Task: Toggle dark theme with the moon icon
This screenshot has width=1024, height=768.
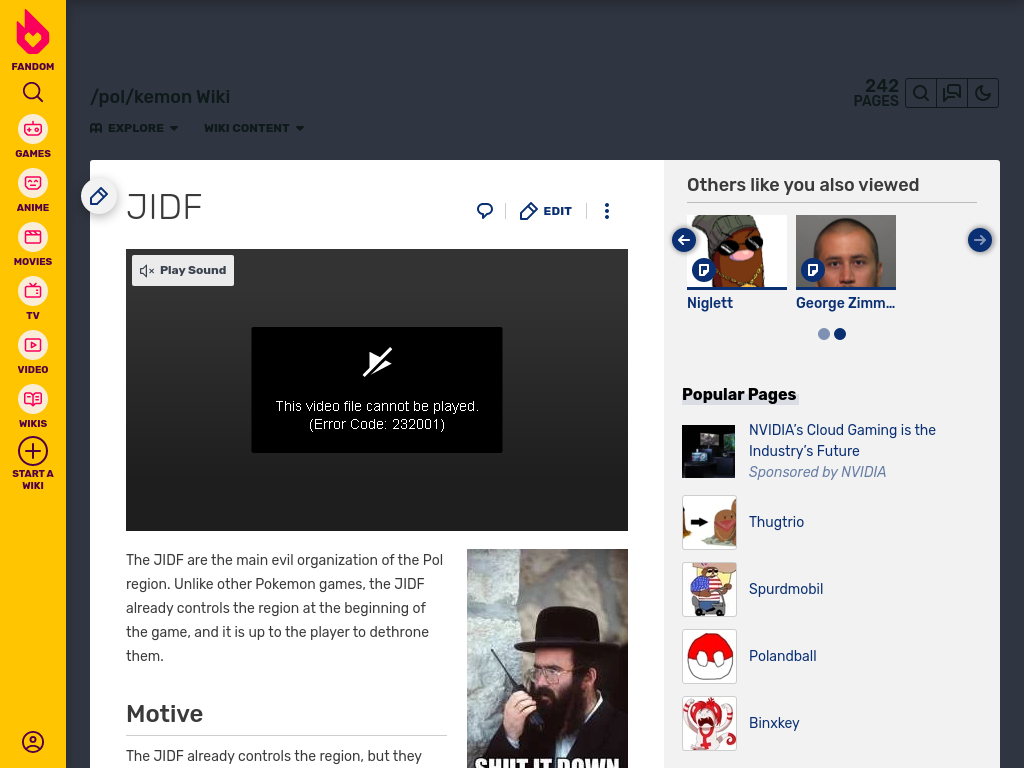Action: pyautogui.click(x=983, y=93)
